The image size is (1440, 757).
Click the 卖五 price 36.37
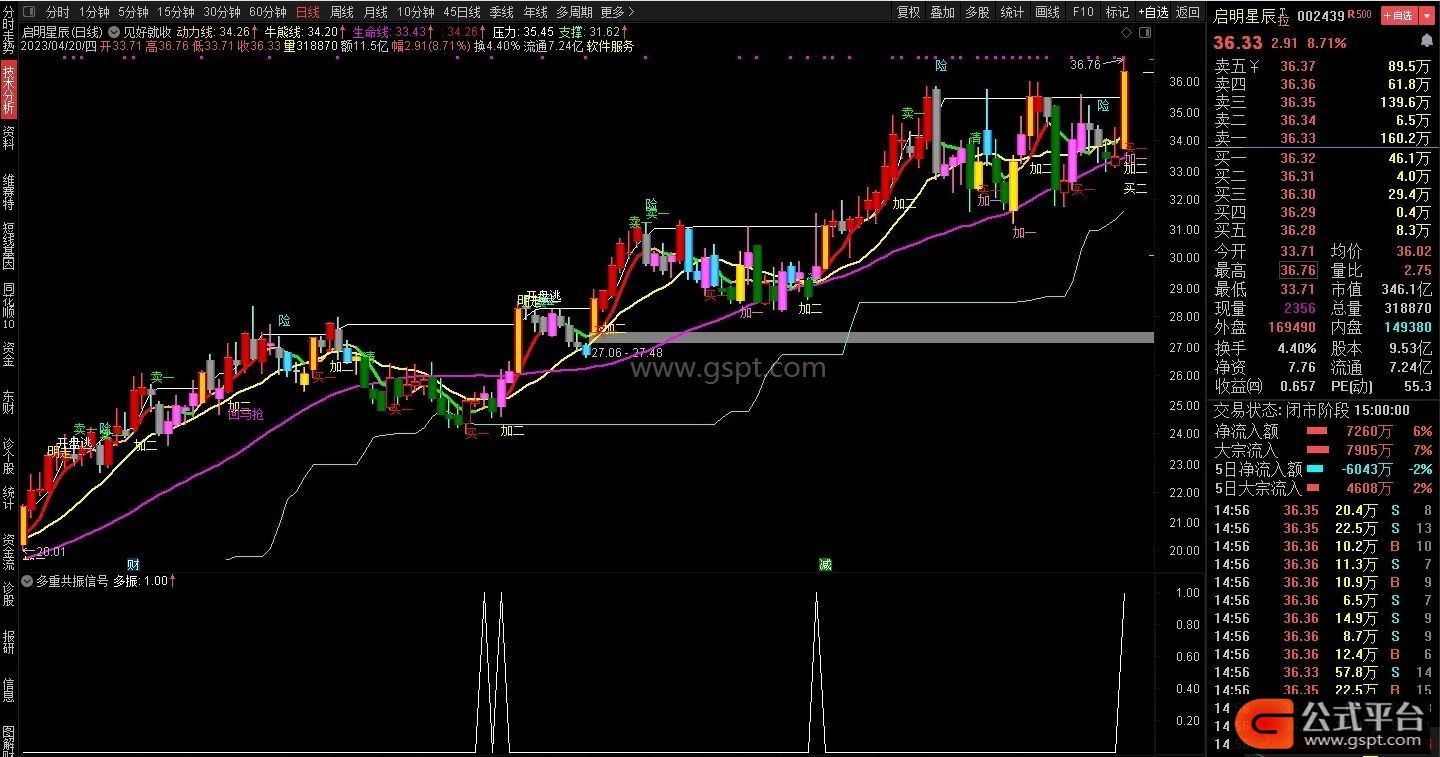[1298, 66]
